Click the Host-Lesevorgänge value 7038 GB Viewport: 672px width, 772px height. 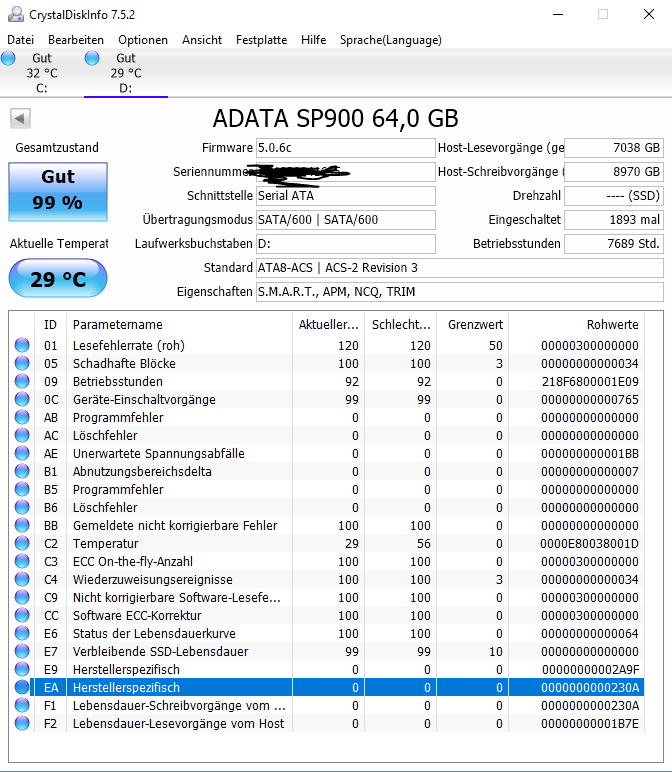pyautogui.click(x=614, y=148)
